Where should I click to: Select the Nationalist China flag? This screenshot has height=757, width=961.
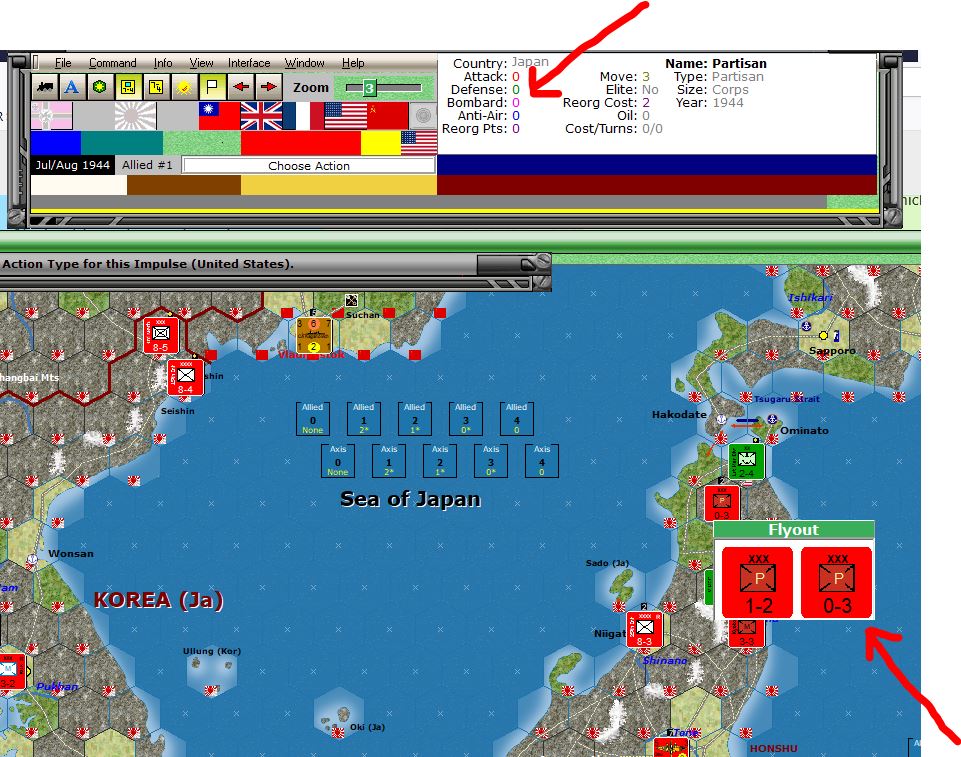pyautogui.click(x=219, y=116)
